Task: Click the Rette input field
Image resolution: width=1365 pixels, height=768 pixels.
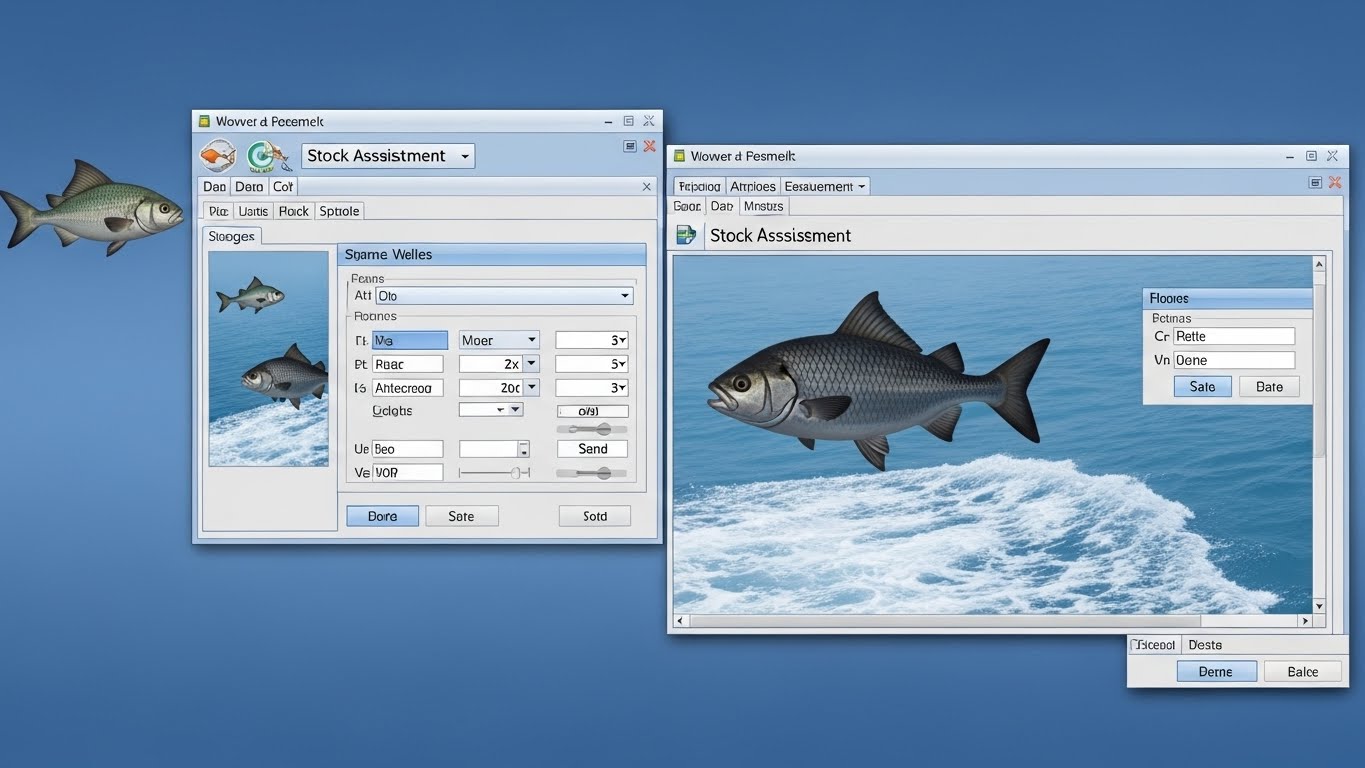Action: pos(1233,337)
